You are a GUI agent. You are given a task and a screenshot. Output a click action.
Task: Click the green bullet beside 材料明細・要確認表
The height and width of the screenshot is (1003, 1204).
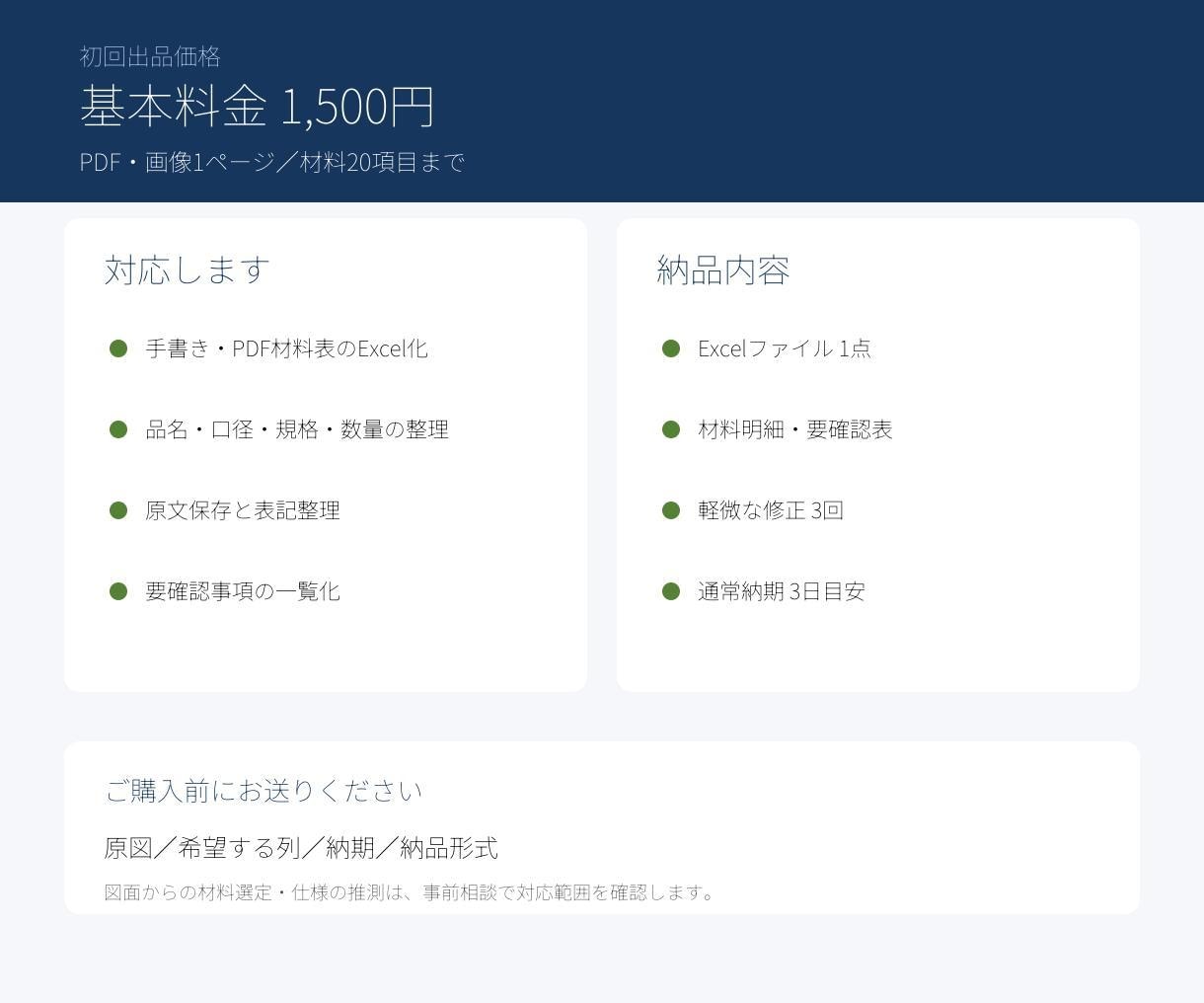(x=671, y=429)
